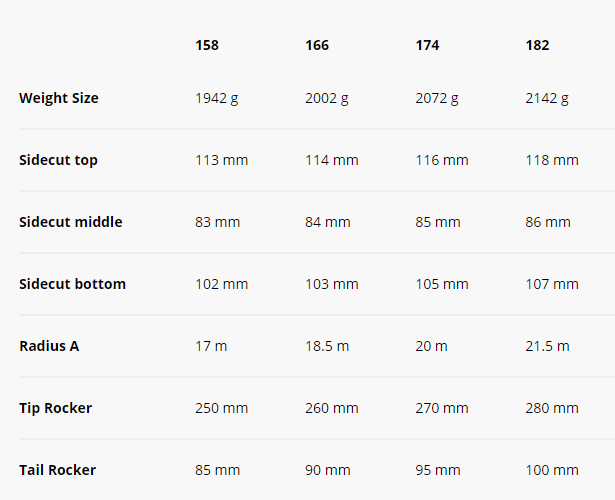615x500 pixels.
Task: Click the 182 size column header
Action: (537, 45)
